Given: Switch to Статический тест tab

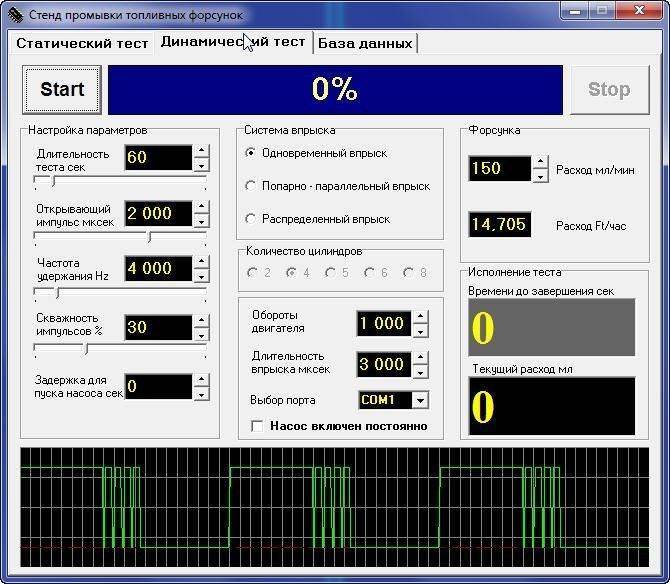Looking at the screenshot, I should pyautogui.click(x=82, y=43).
